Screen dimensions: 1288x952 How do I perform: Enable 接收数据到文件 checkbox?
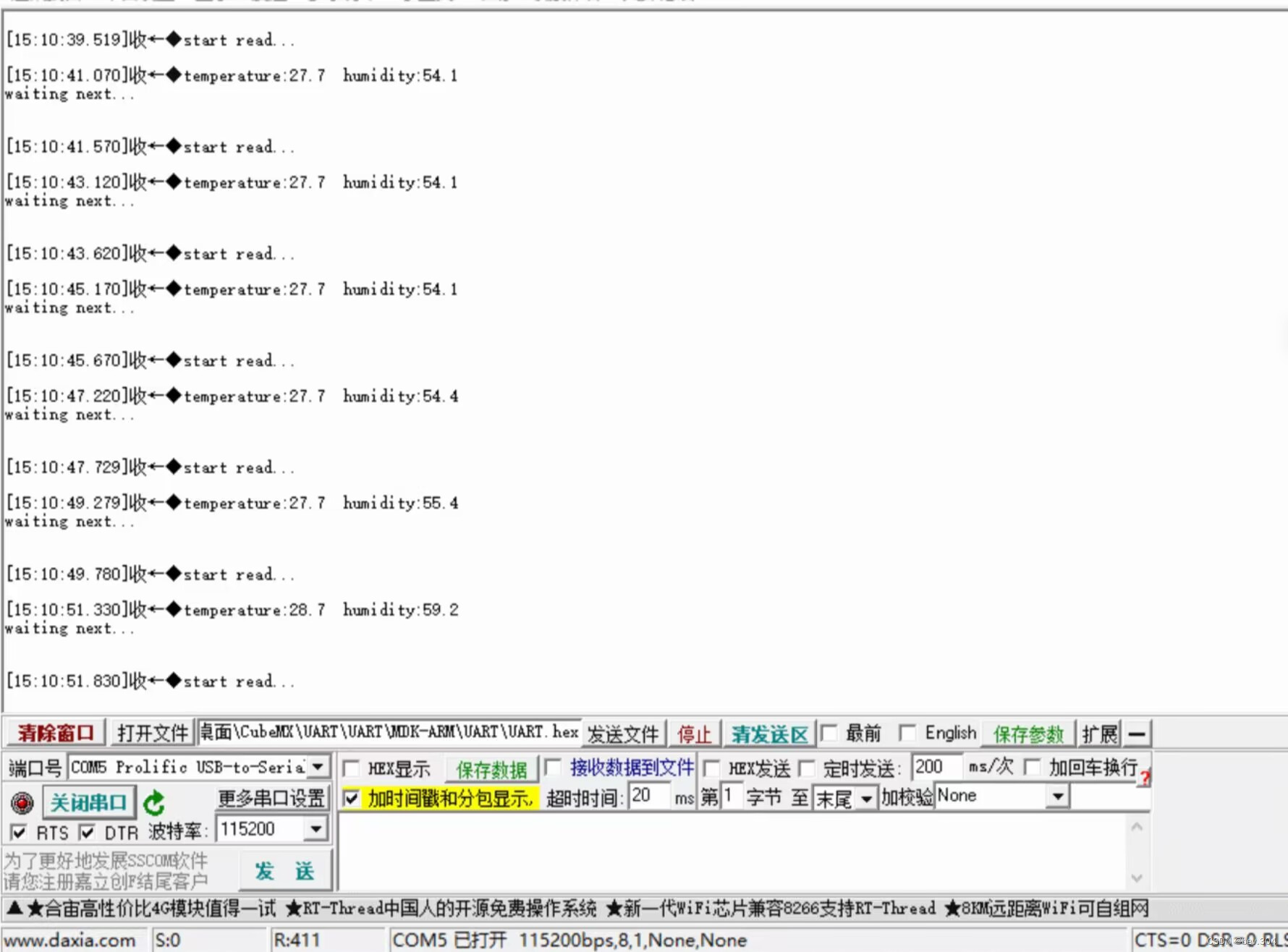click(553, 767)
